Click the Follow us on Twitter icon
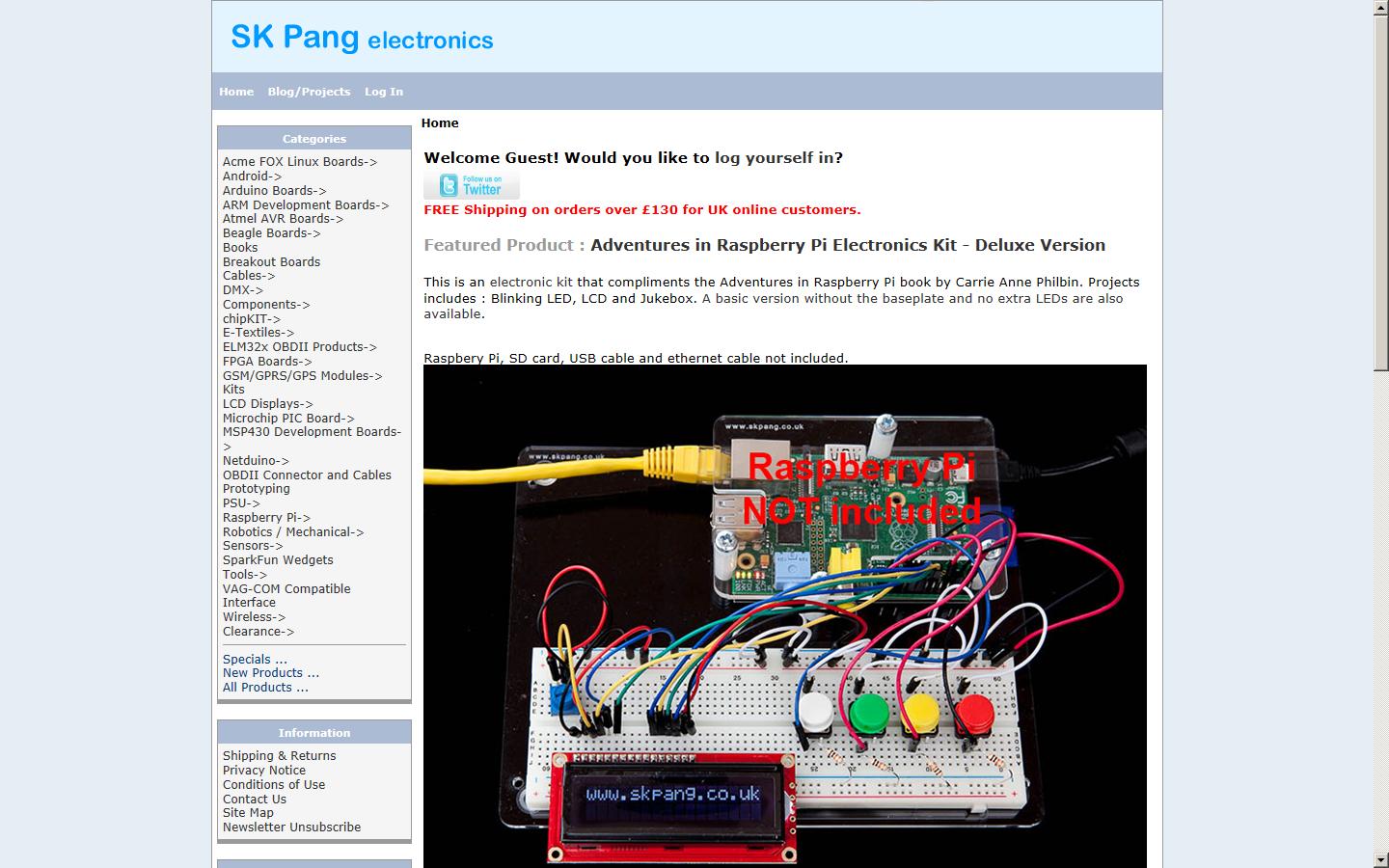This screenshot has height=868, width=1389. 472,185
